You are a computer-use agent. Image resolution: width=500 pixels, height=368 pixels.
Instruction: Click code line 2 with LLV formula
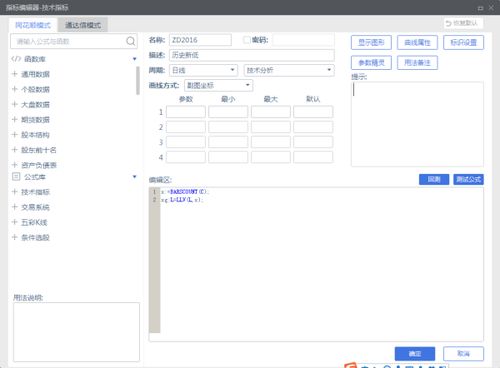pos(182,200)
